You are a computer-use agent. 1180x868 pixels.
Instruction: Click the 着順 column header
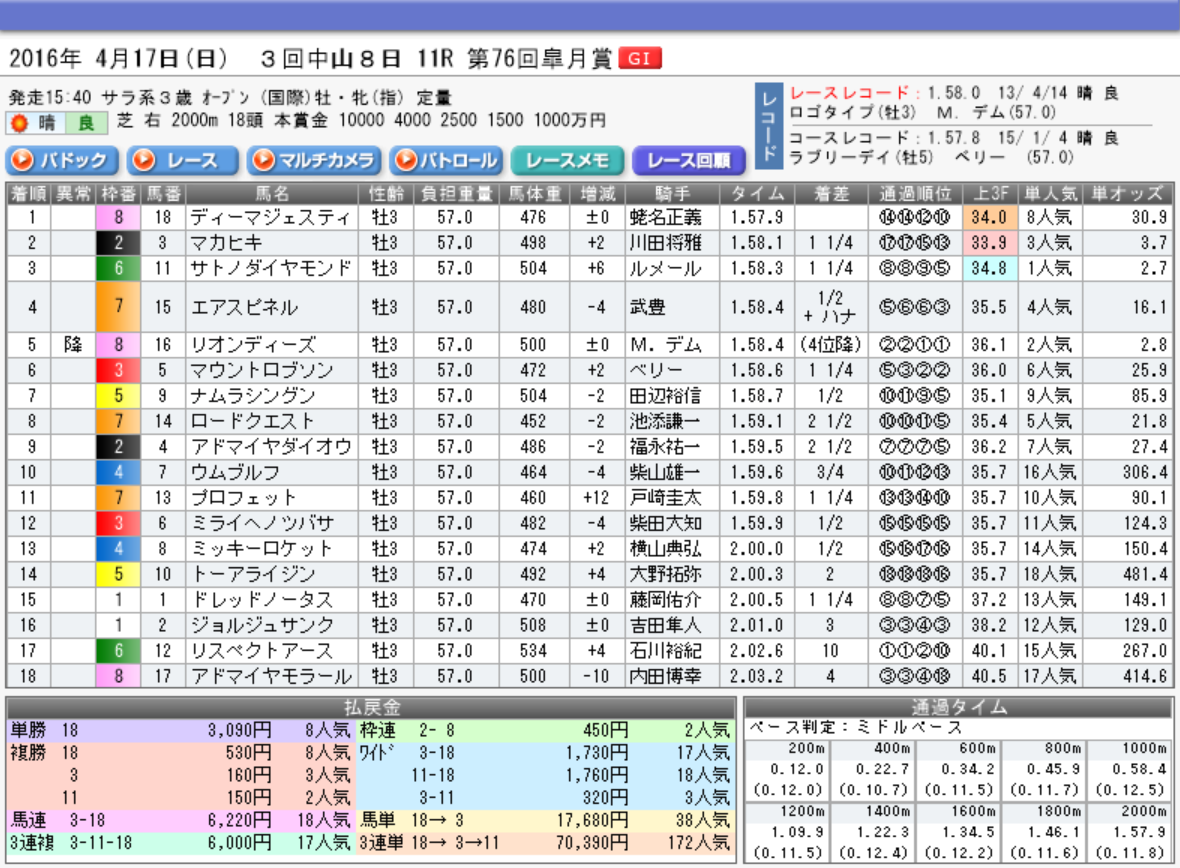point(29,193)
